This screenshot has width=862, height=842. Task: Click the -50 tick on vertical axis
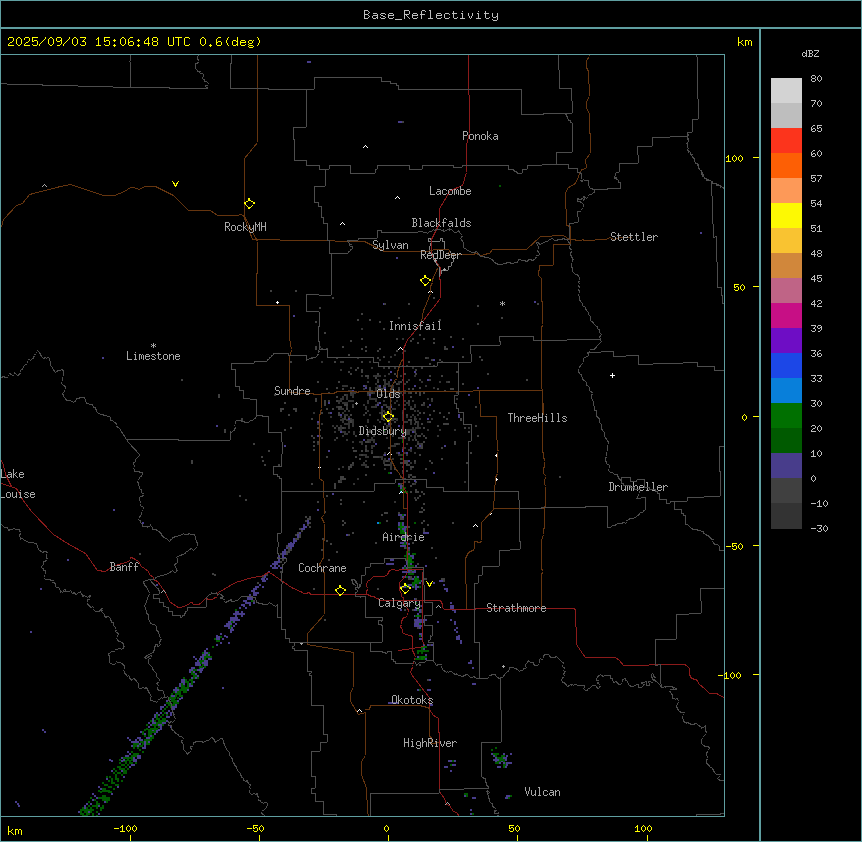[734, 546]
